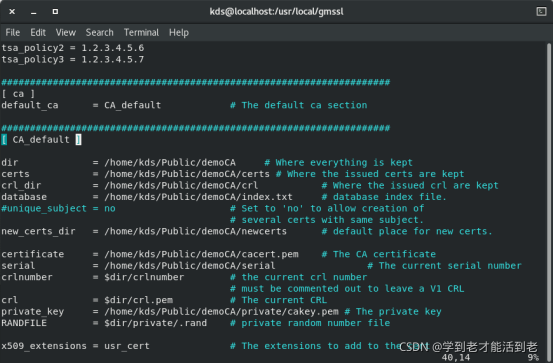Viewport: 554px width, 363px height.
Task: Click the comment 'private random number file'
Action: 316,323
